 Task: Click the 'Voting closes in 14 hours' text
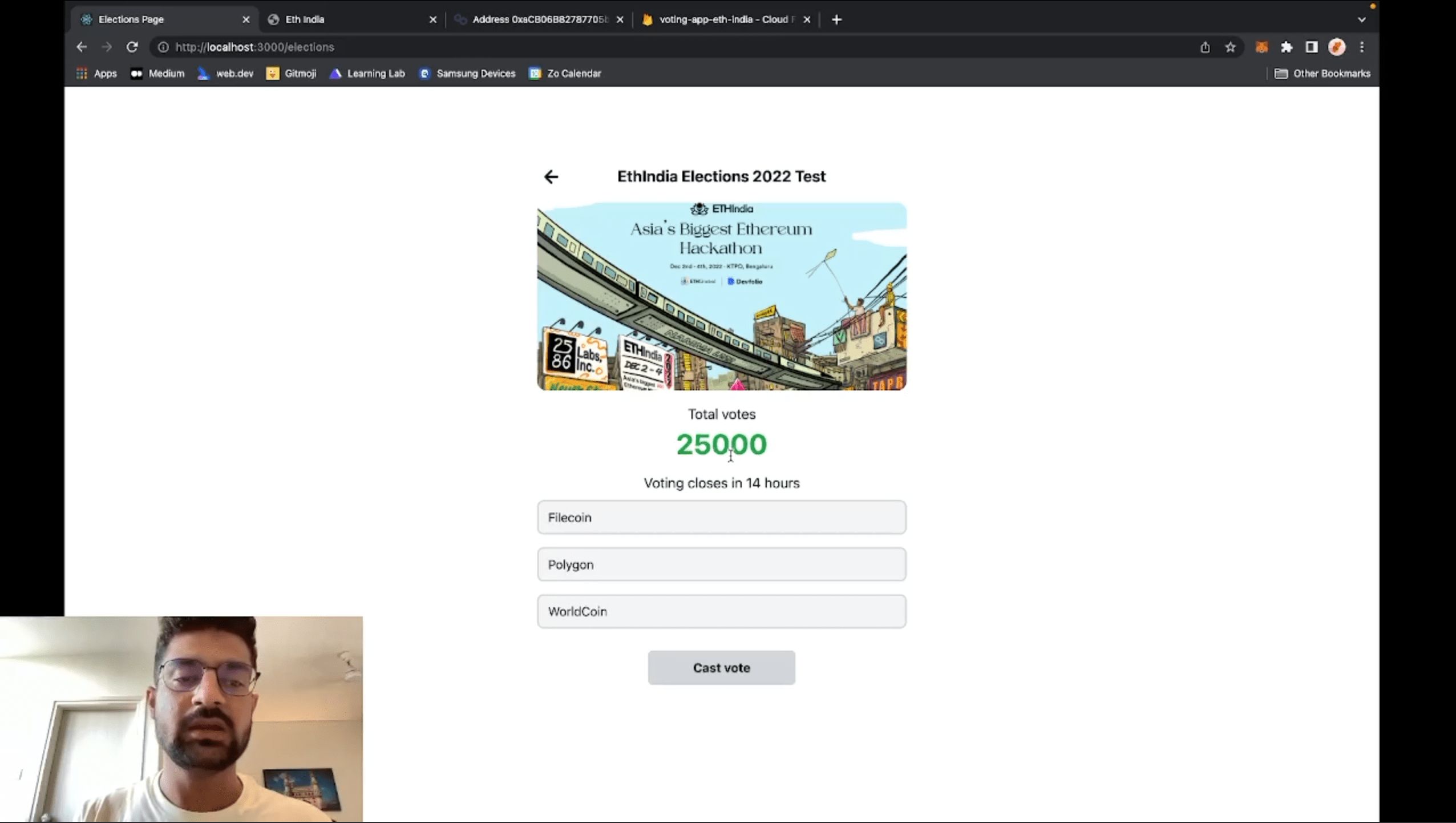[x=722, y=483]
